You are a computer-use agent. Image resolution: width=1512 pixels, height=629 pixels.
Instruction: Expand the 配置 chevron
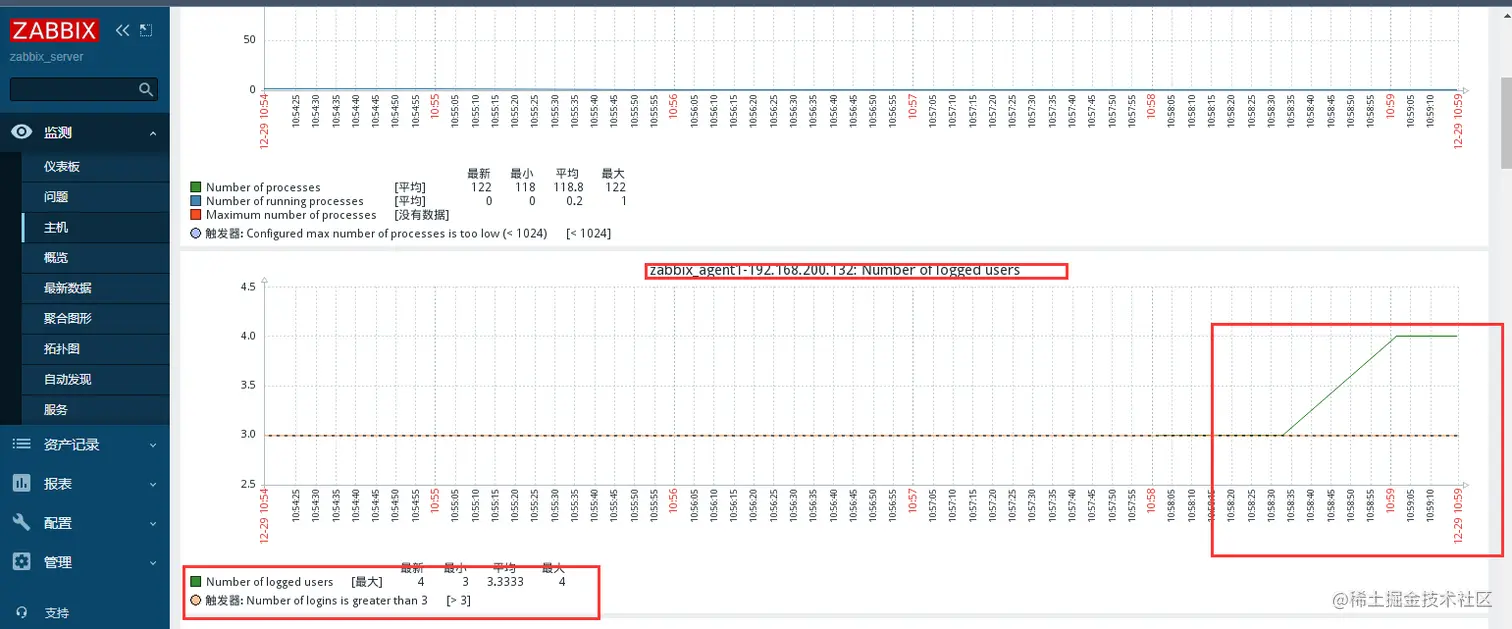tap(153, 523)
